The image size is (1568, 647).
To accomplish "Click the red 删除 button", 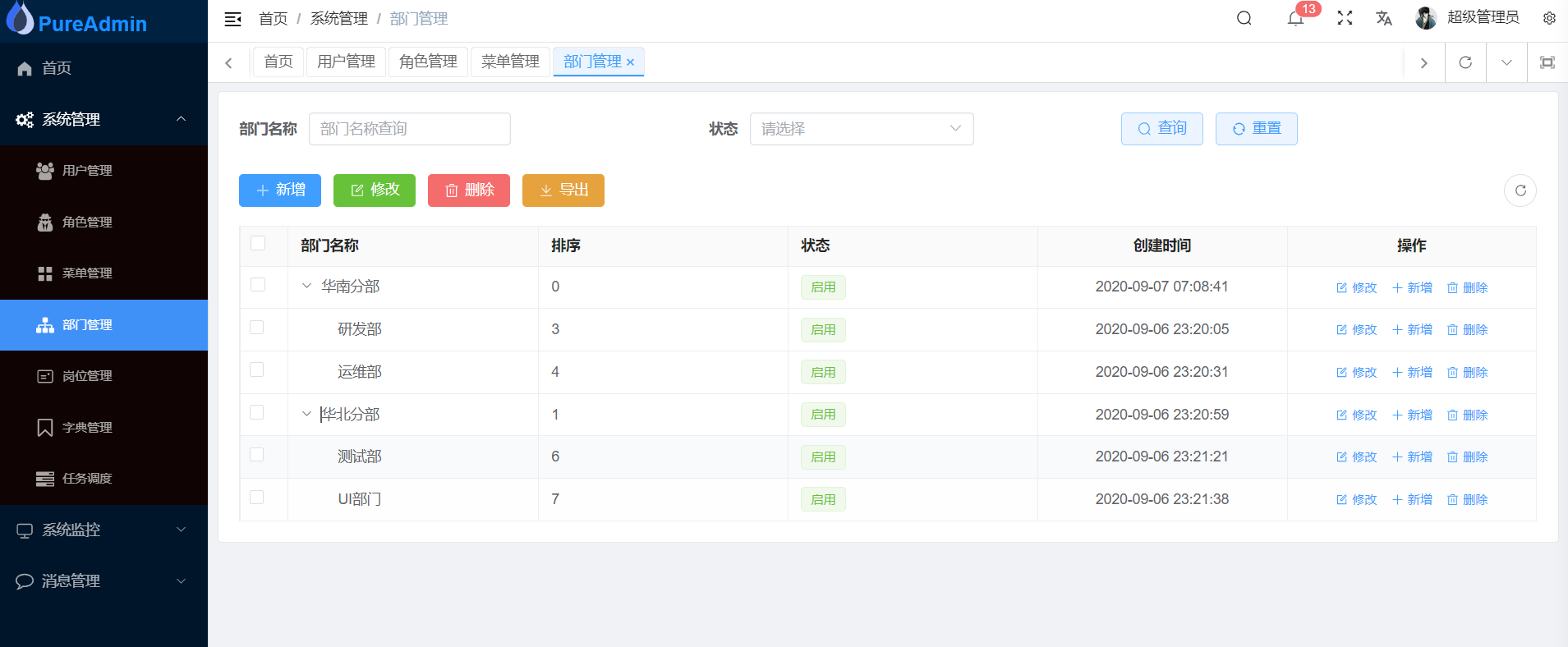I will pyautogui.click(x=469, y=190).
